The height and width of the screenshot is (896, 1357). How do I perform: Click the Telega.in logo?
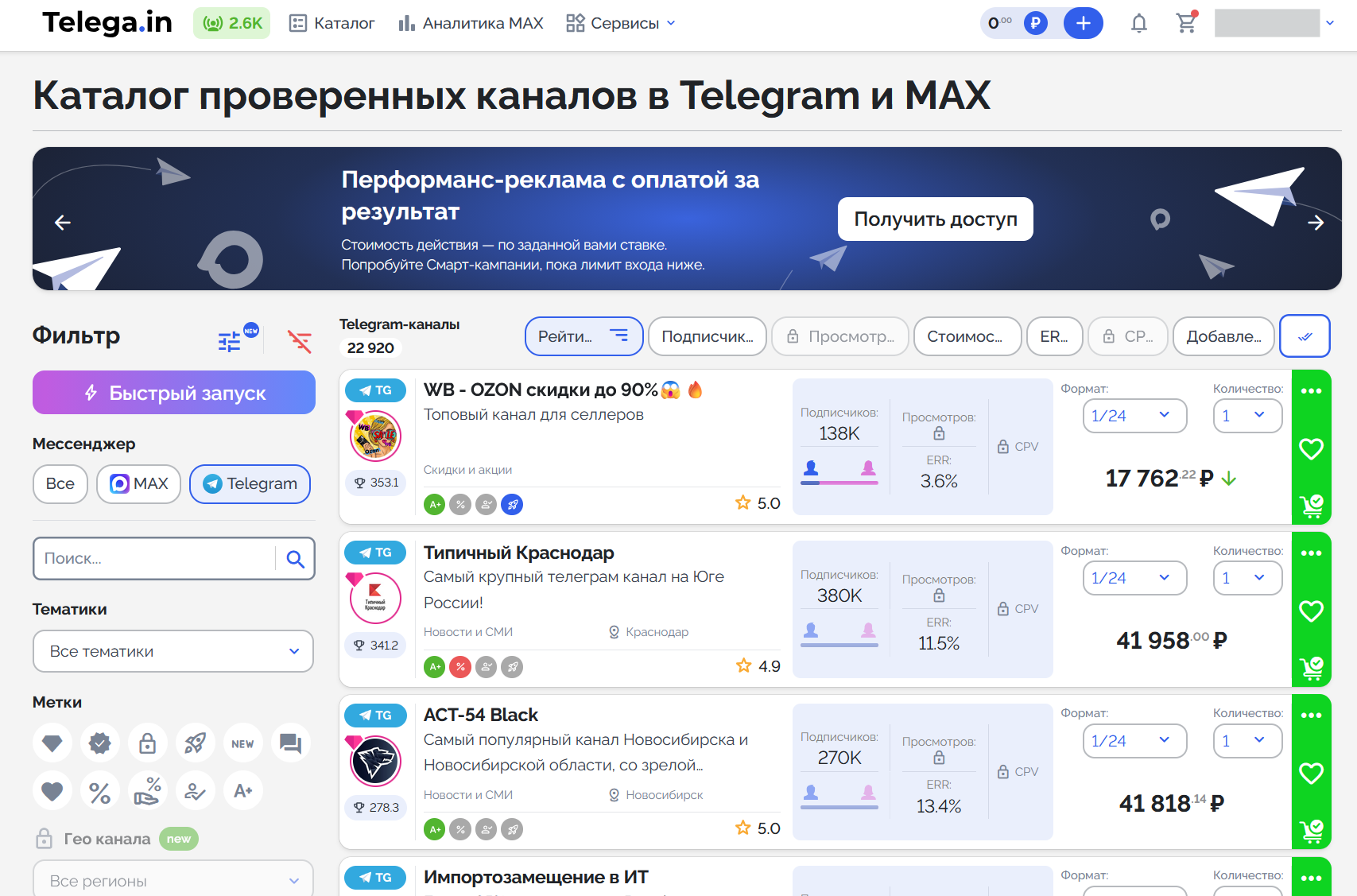pos(107,23)
